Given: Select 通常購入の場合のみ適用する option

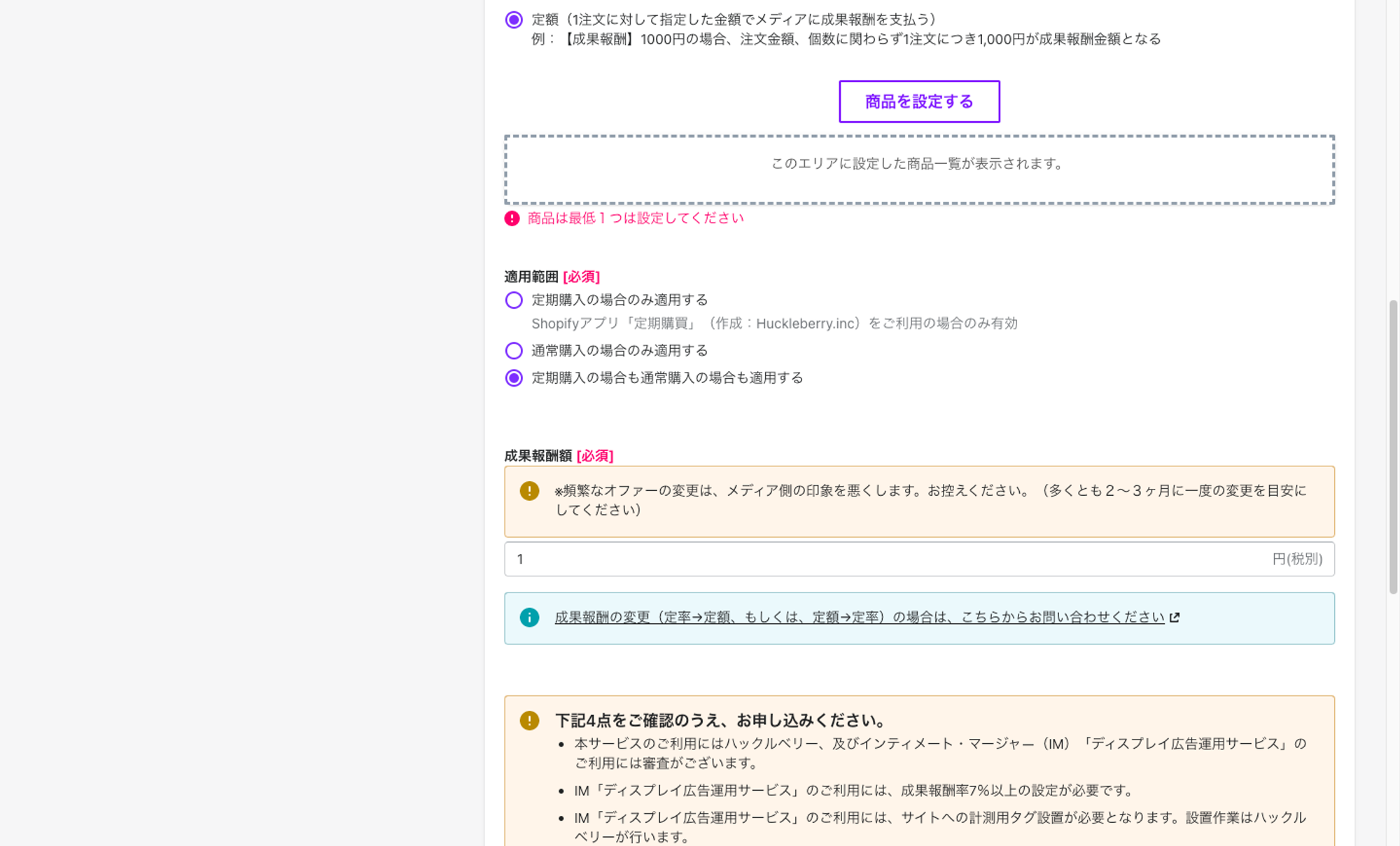Looking at the screenshot, I should 514,351.
